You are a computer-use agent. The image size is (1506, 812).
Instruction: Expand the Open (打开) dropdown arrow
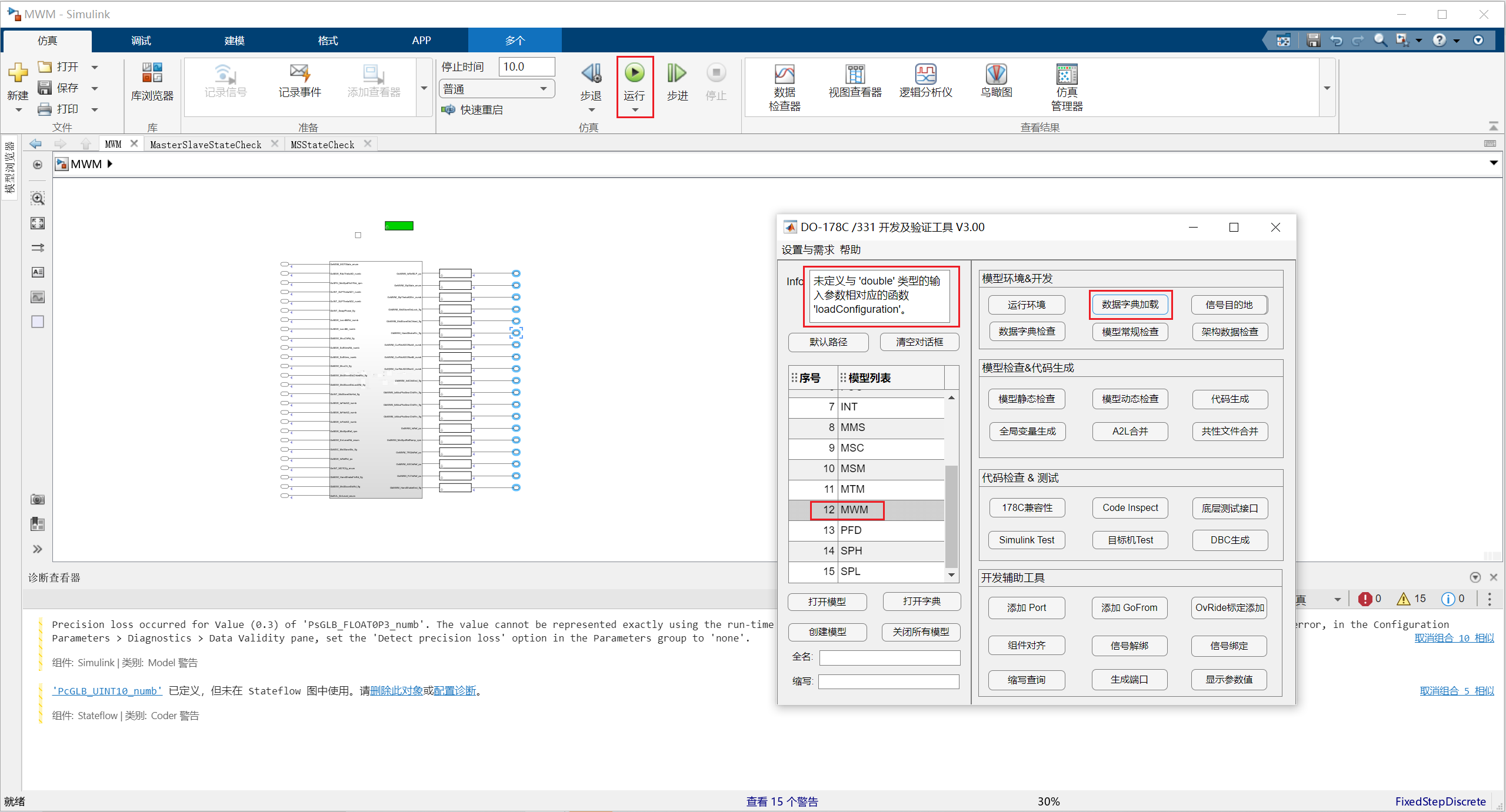(x=95, y=67)
